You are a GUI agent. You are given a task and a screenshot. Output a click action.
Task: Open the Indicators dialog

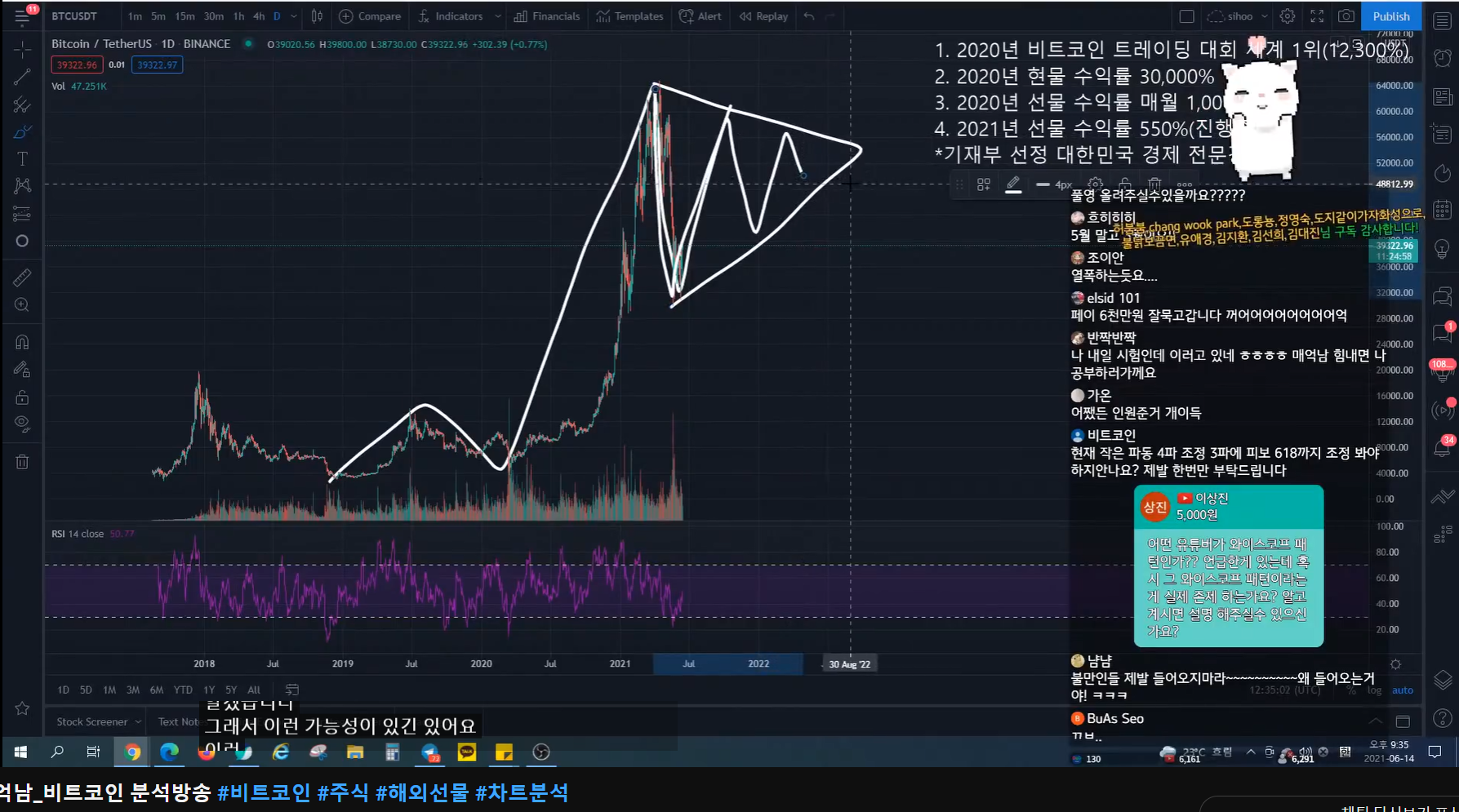[451, 16]
